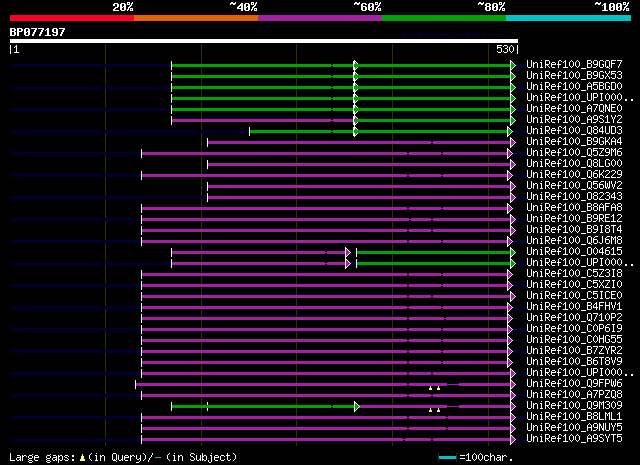Viewport: 640px width, 465px height.
Task: Click the green segment of Q9M309 alignment
Action: pos(263,407)
